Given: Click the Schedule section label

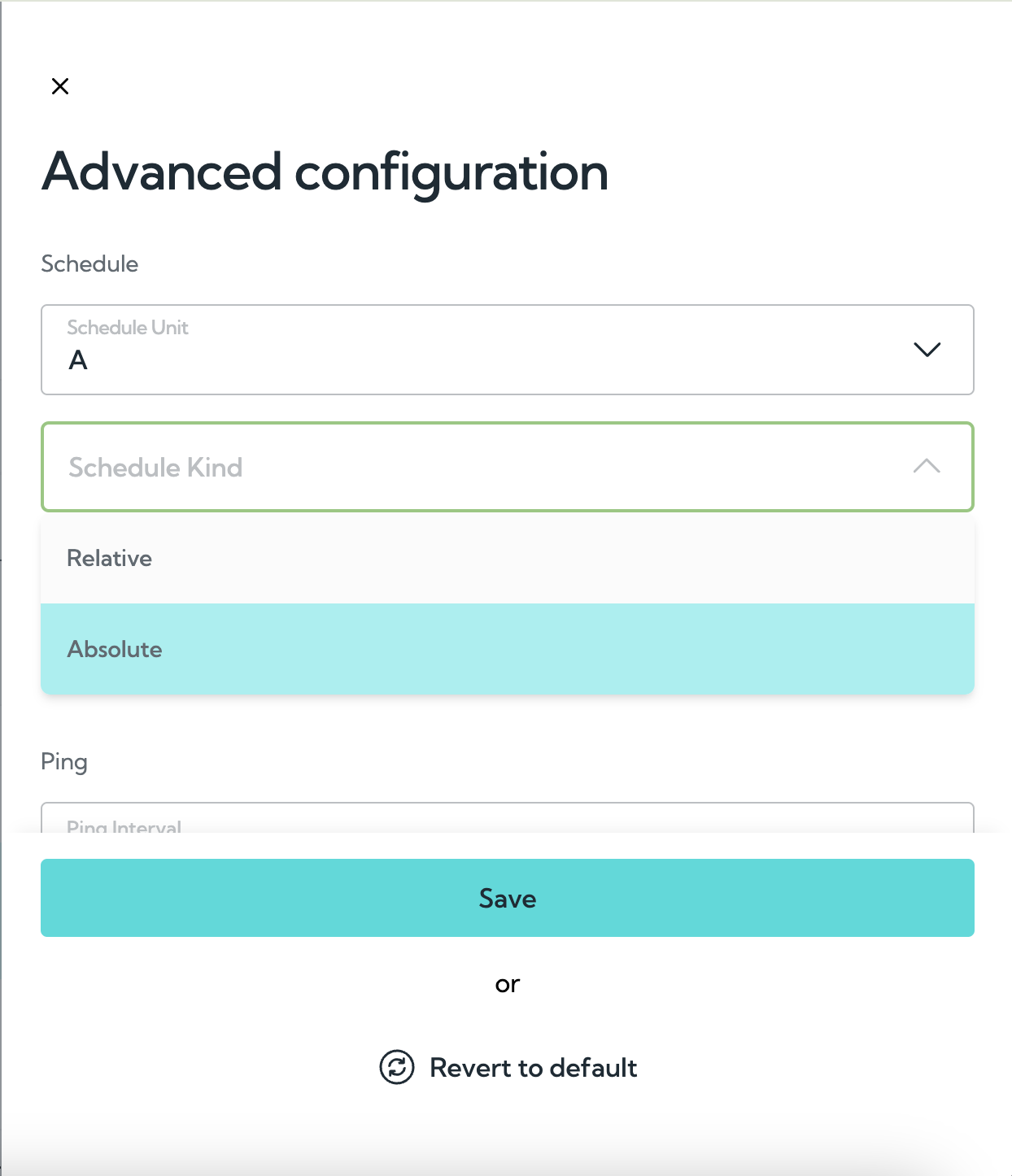Looking at the screenshot, I should [89, 264].
